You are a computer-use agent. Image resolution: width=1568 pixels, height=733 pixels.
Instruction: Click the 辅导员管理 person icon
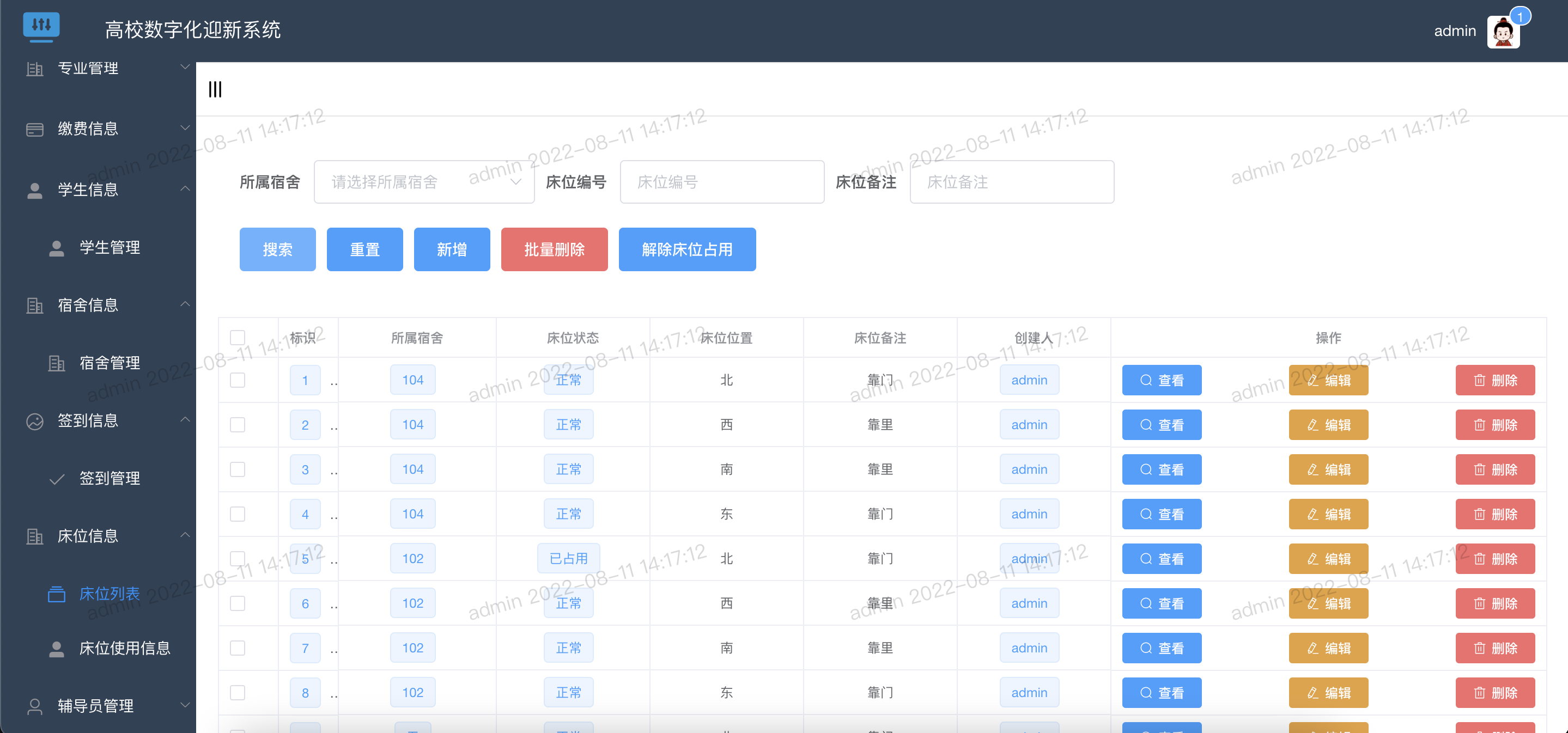(35, 706)
